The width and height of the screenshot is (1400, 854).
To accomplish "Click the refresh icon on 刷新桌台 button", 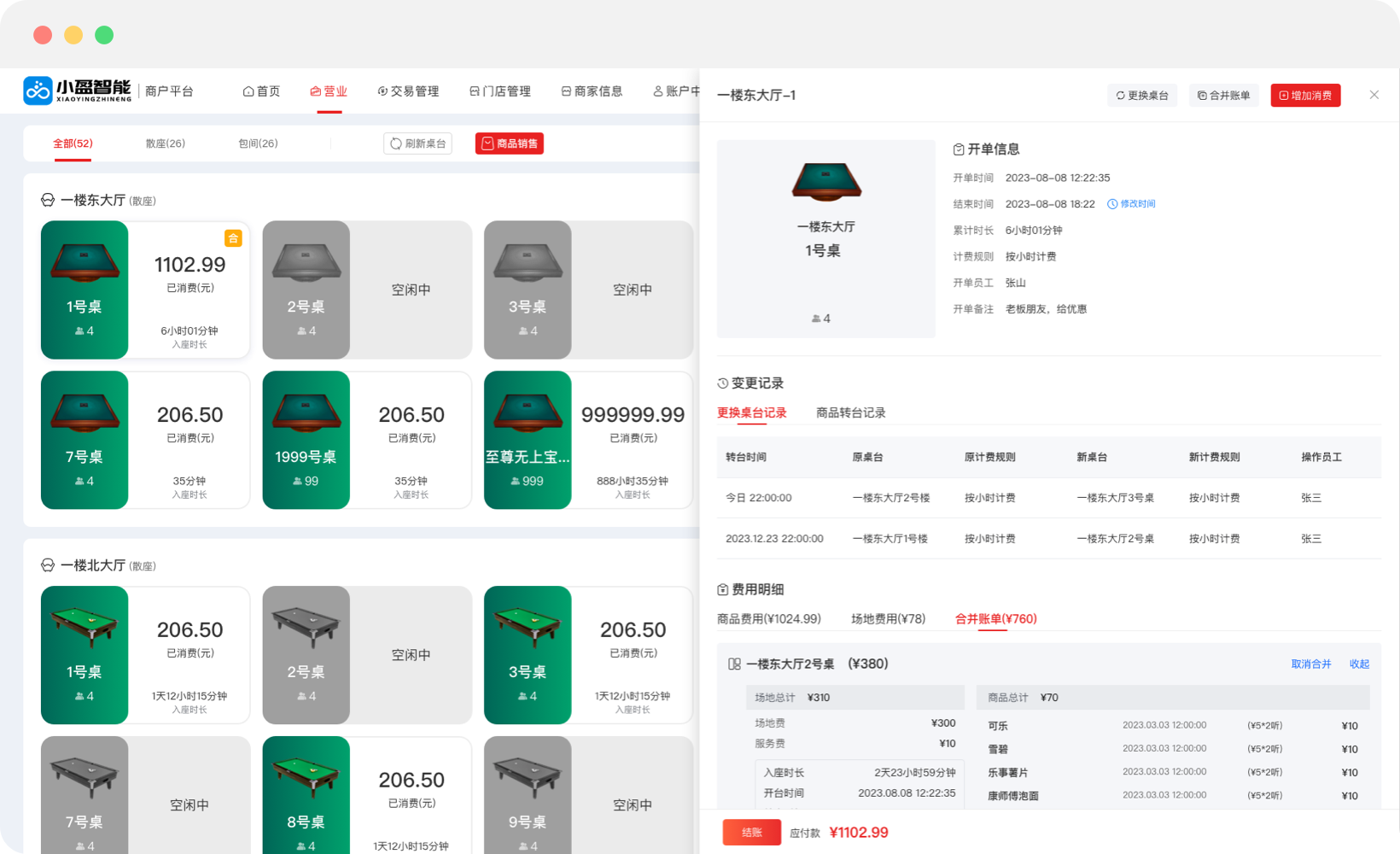I will (395, 143).
